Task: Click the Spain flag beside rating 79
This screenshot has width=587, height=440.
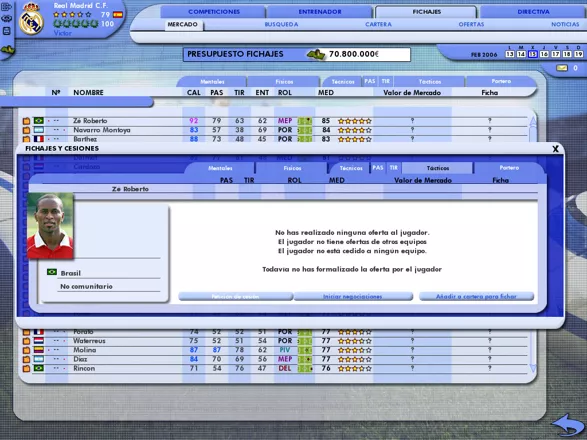Action: (x=118, y=15)
